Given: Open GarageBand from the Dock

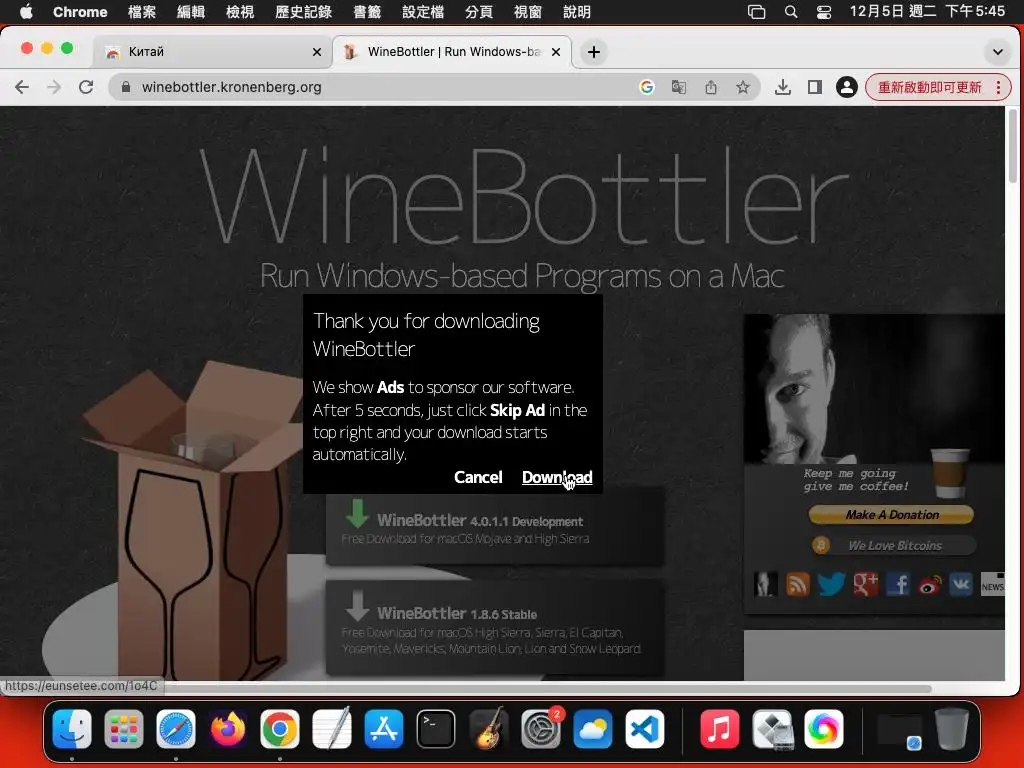Looking at the screenshot, I should coord(488,729).
